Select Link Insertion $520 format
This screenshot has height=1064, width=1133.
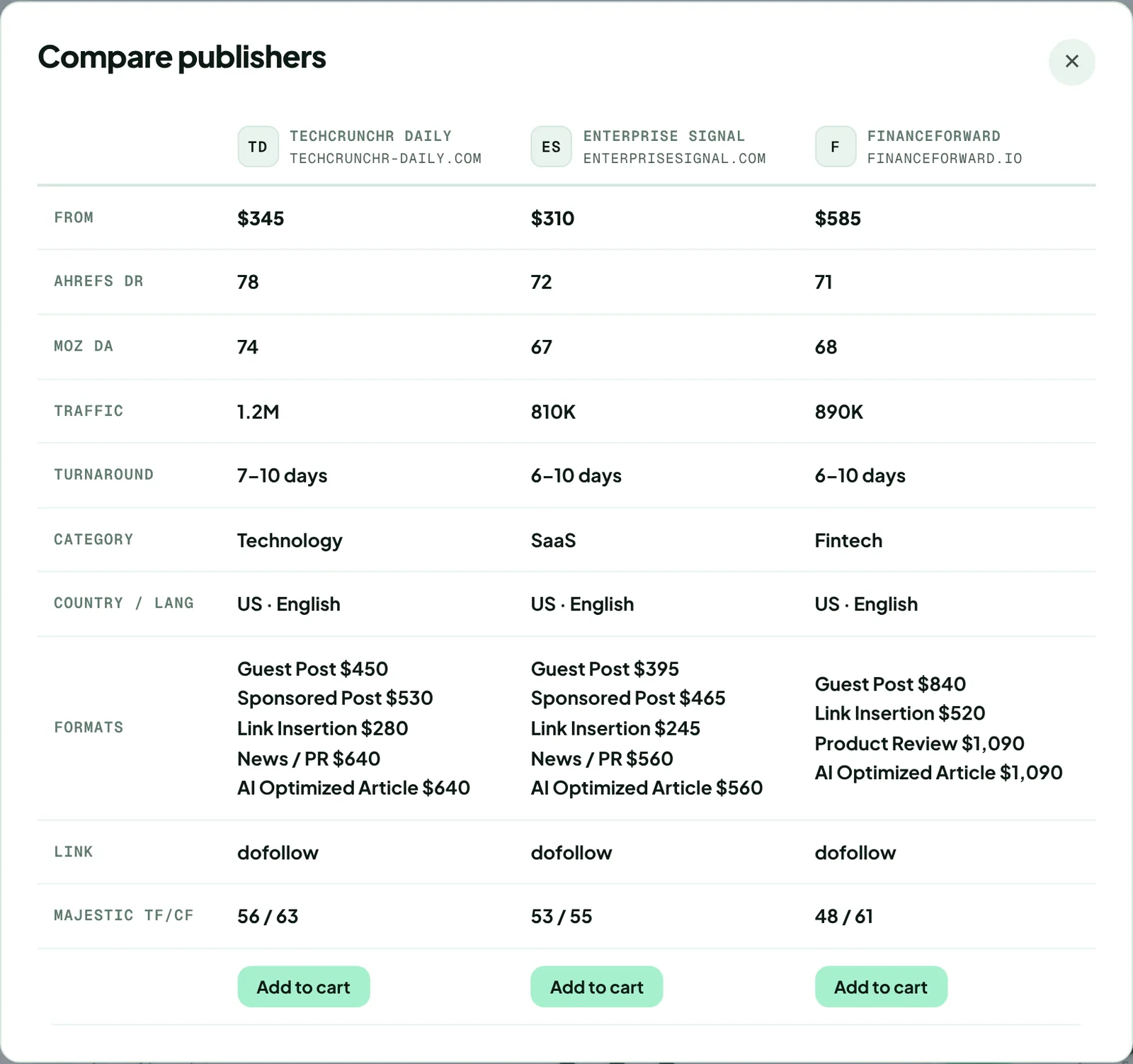(x=900, y=713)
